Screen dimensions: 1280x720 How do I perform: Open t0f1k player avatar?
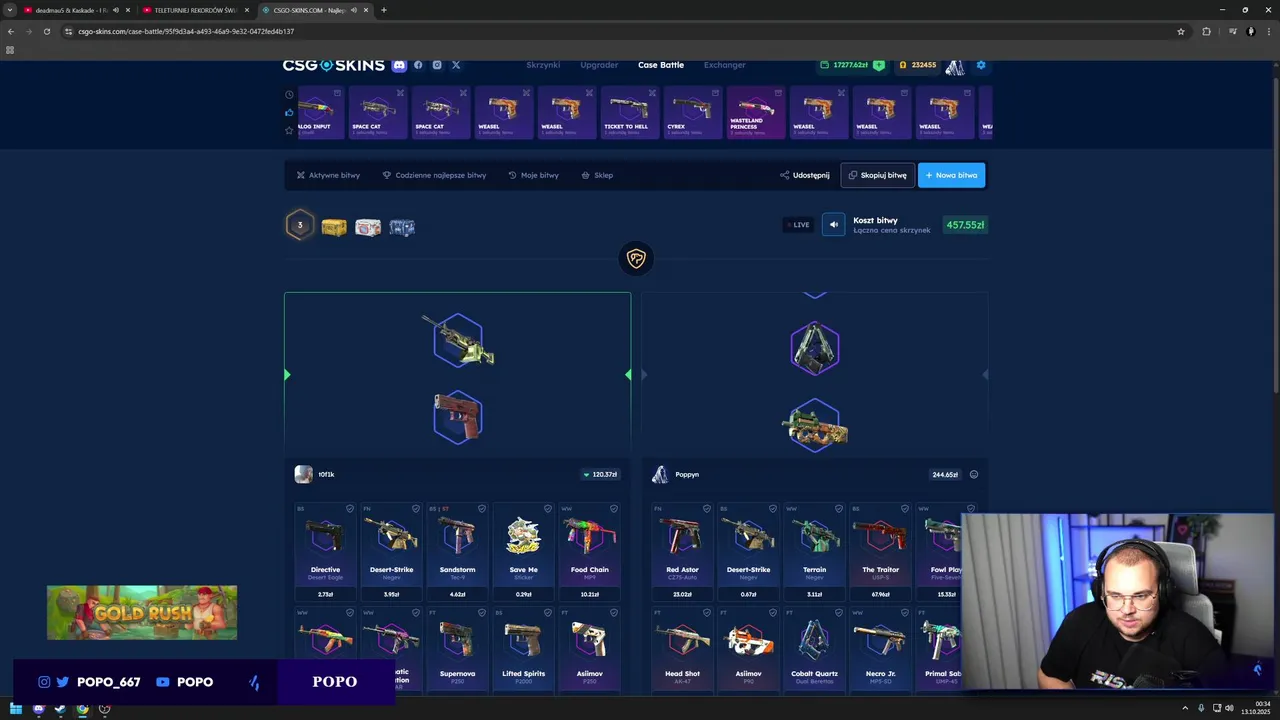(303, 474)
